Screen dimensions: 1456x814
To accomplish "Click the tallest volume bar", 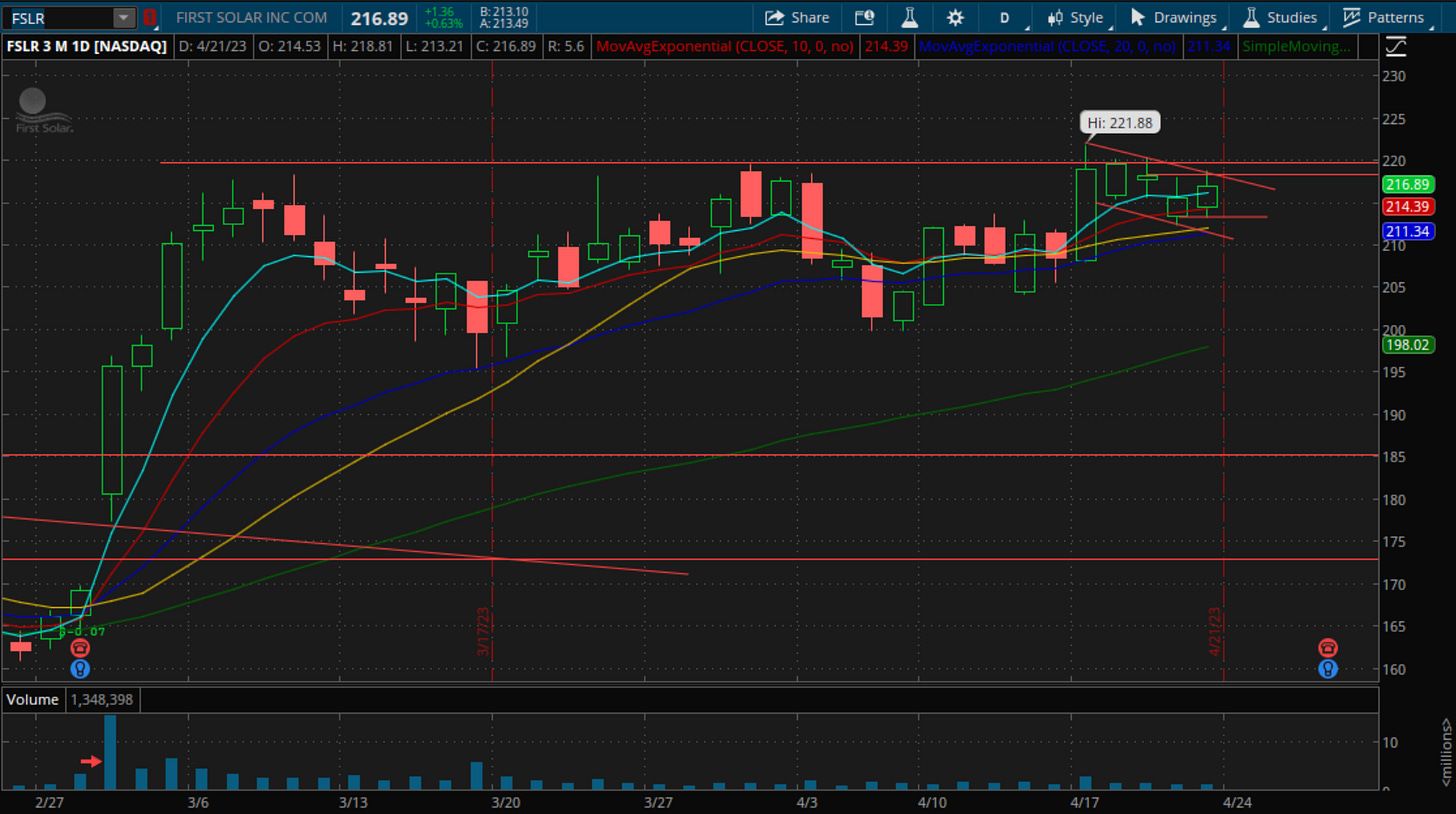I will point(110,751).
